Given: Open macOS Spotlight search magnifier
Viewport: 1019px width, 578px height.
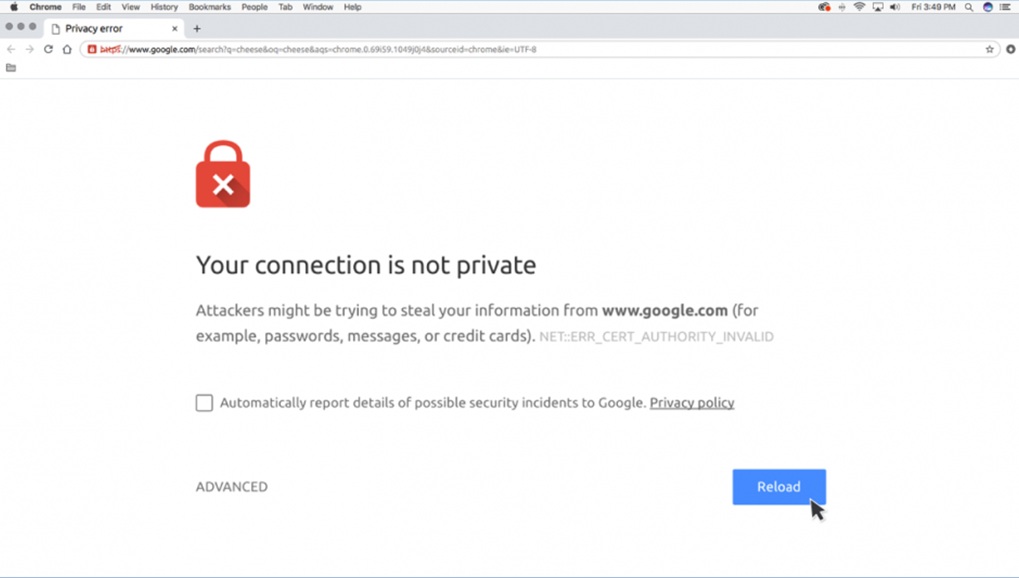Looking at the screenshot, I should (x=968, y=7).
